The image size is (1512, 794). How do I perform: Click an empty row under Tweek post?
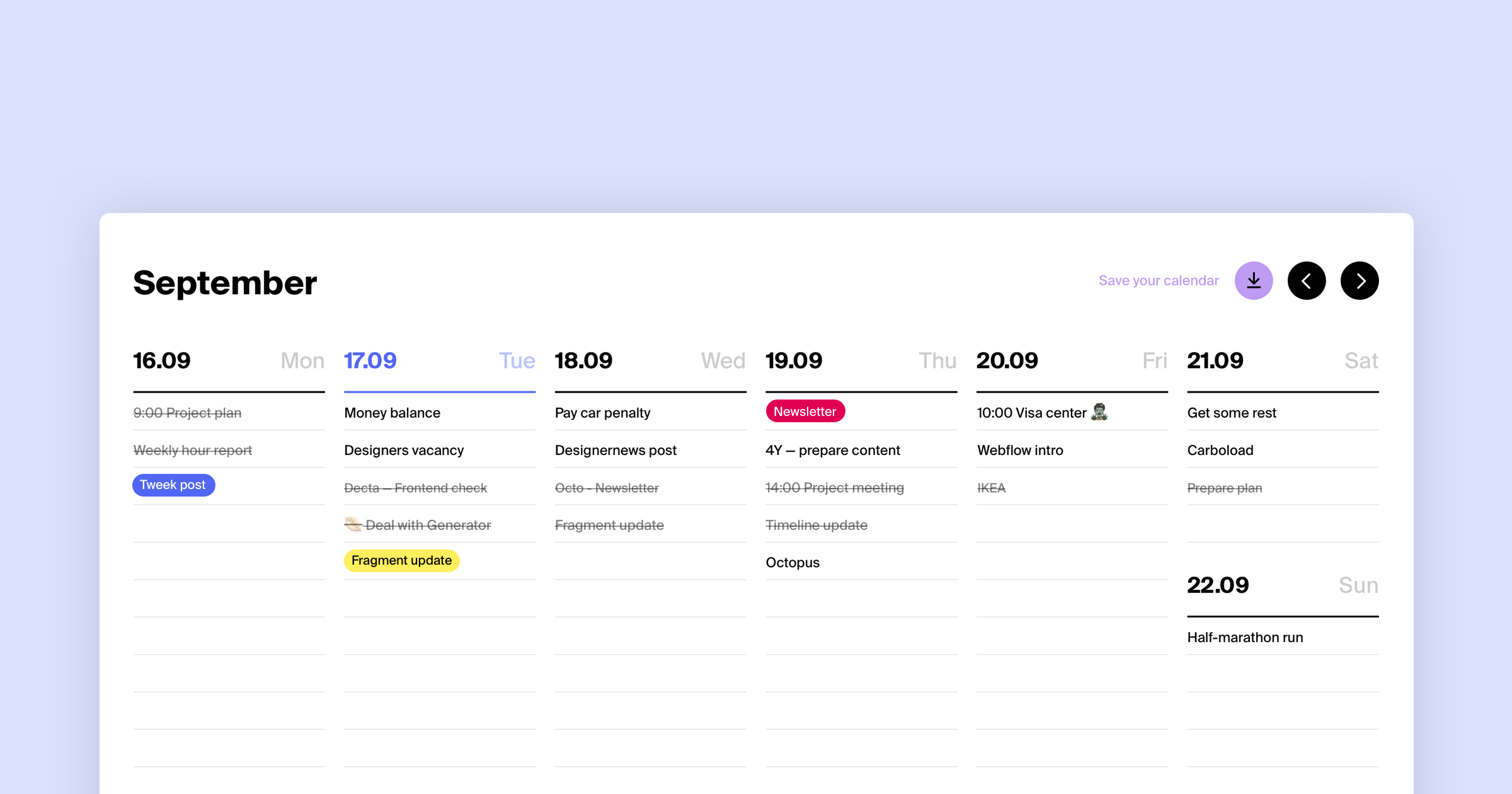tap(229, 523)
